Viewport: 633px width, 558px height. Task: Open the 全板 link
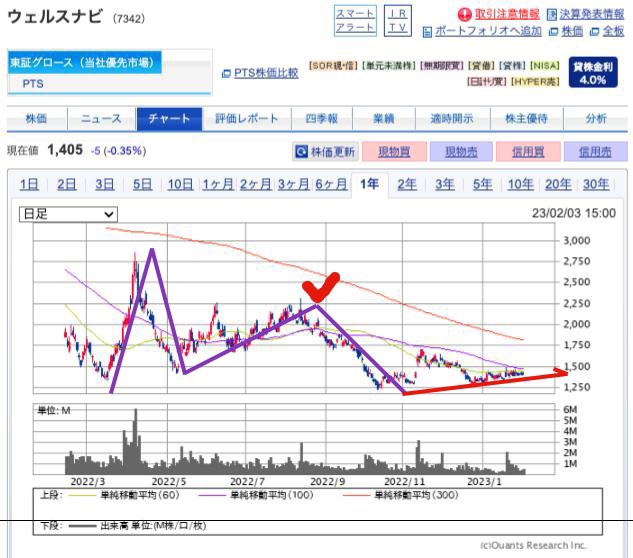613,31
